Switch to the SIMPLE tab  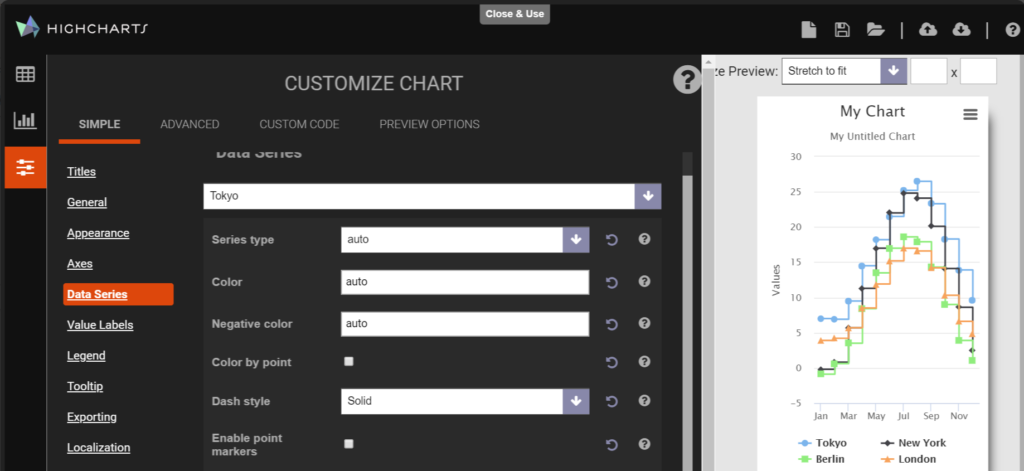99,124
